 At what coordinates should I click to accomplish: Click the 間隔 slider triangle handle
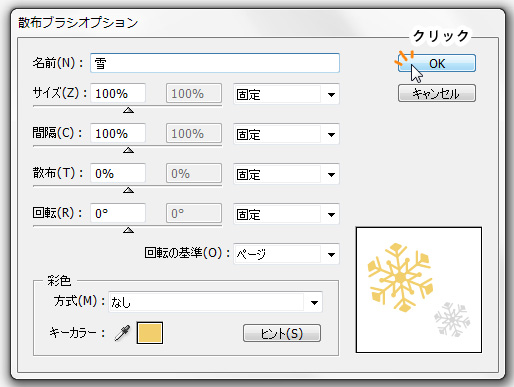pos(128,150)
